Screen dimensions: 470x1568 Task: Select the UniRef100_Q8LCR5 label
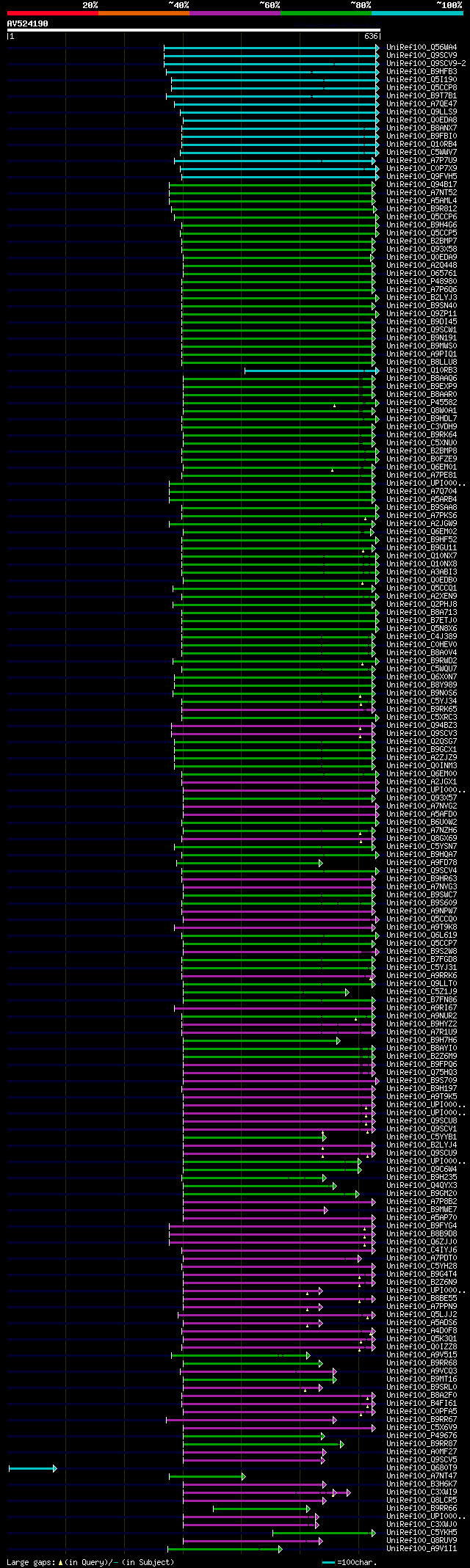[422, 1500]
